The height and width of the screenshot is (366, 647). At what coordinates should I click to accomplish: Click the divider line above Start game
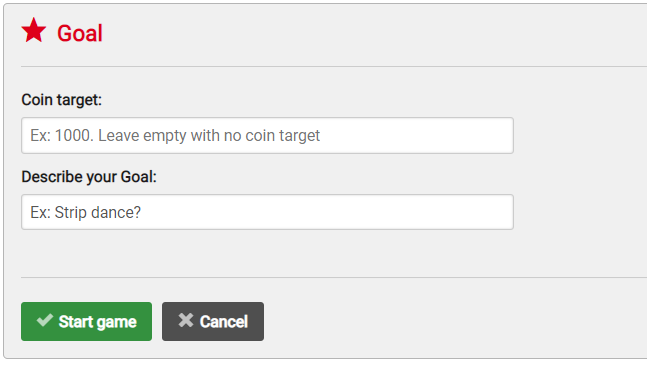[x=334, y=277]
